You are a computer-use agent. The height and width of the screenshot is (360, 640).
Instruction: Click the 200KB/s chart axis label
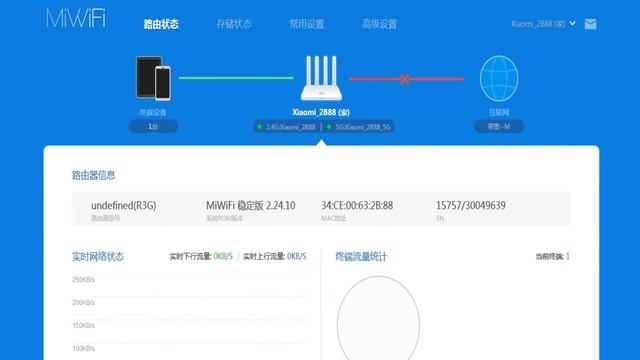(84, 302)
